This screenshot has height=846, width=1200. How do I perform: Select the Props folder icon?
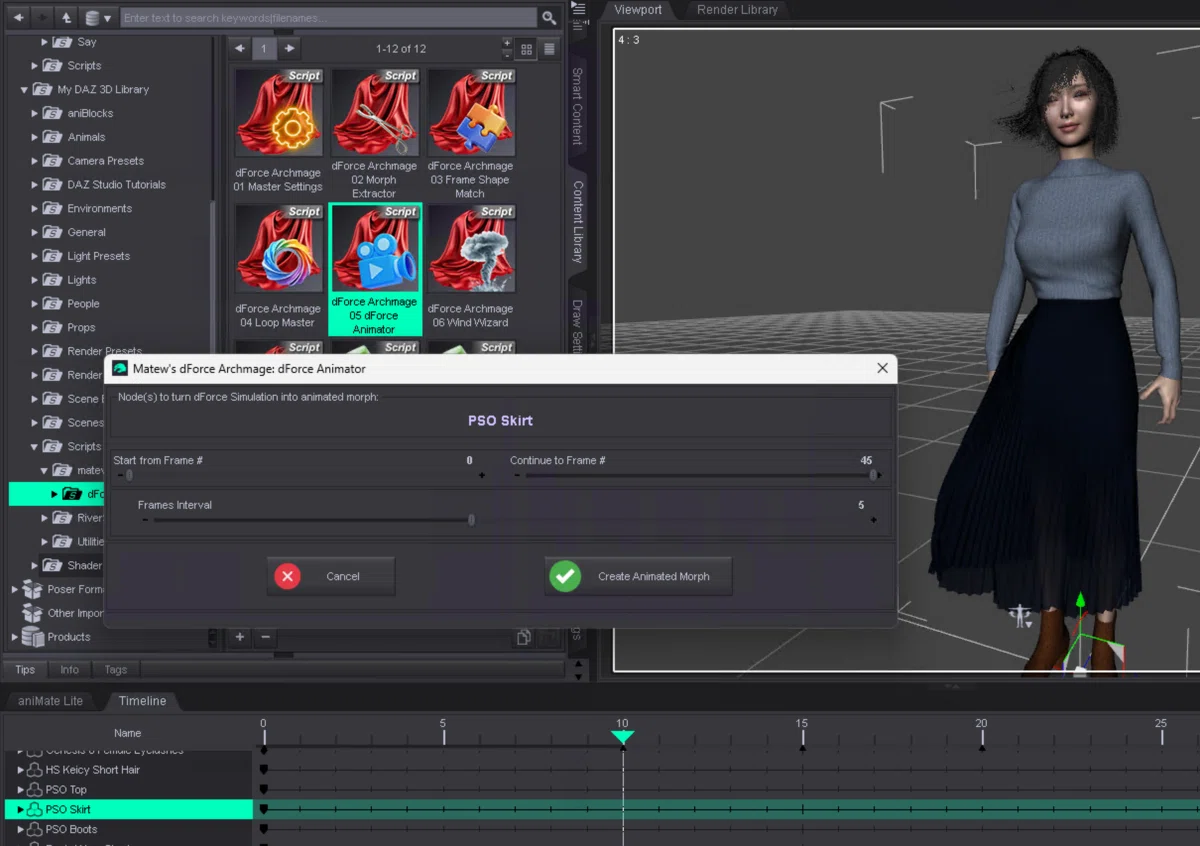click(52, 328)
